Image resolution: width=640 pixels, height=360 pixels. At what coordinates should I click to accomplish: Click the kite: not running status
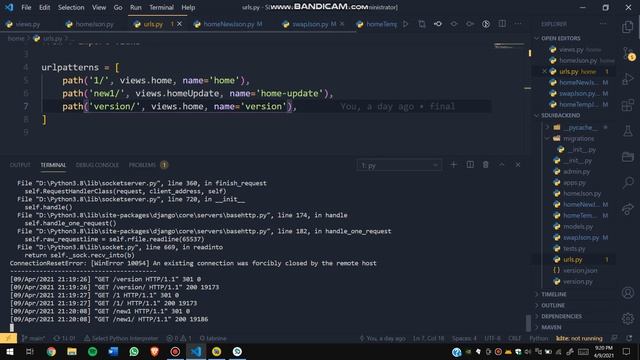(579, 338)
